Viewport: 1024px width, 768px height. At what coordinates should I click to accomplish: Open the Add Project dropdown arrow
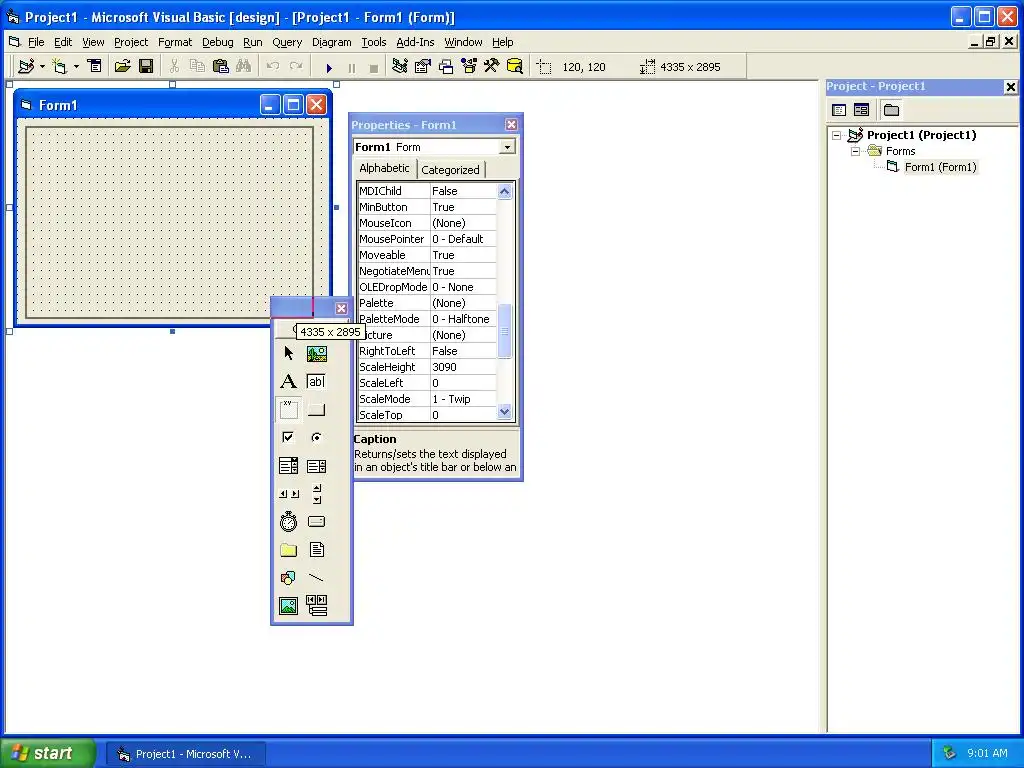point(42,67)
